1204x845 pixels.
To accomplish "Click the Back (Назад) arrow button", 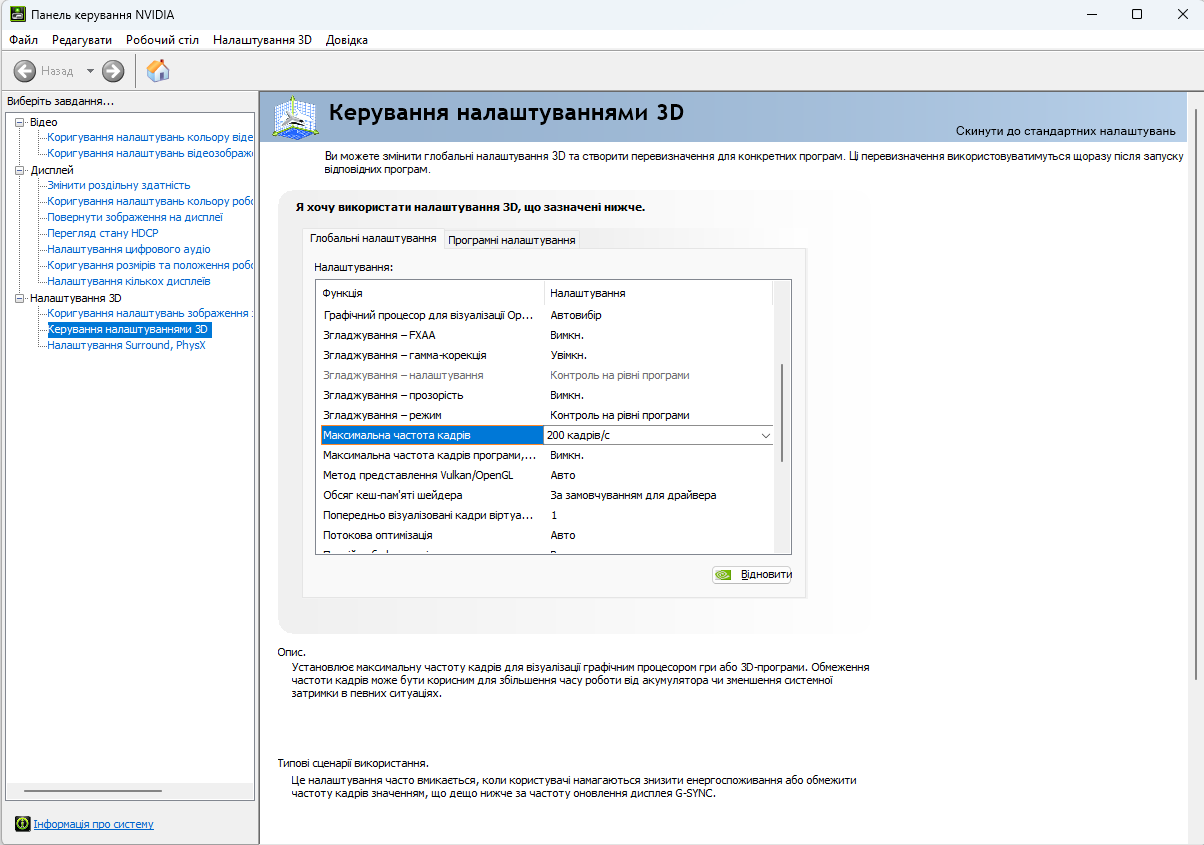I will pos(25,71).
